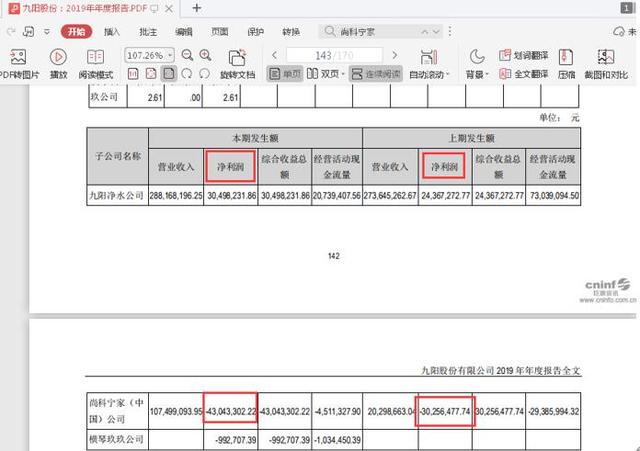Zoom out with the minus magnifier
This screenshot has width=640, height=451.
click(187, 55)
